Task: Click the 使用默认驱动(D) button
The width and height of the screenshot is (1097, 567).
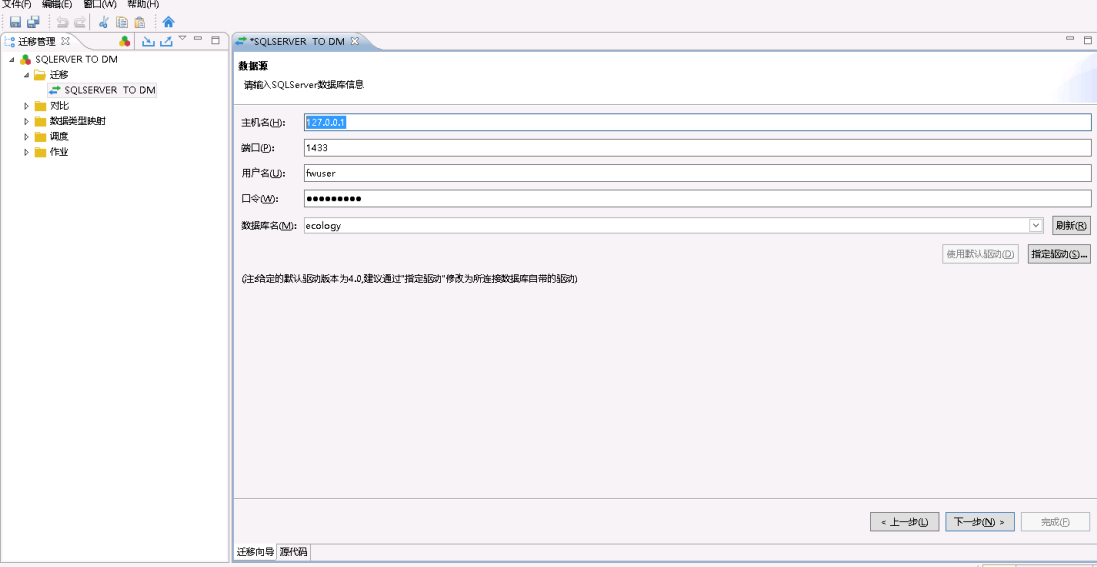Action: [980, 254]
